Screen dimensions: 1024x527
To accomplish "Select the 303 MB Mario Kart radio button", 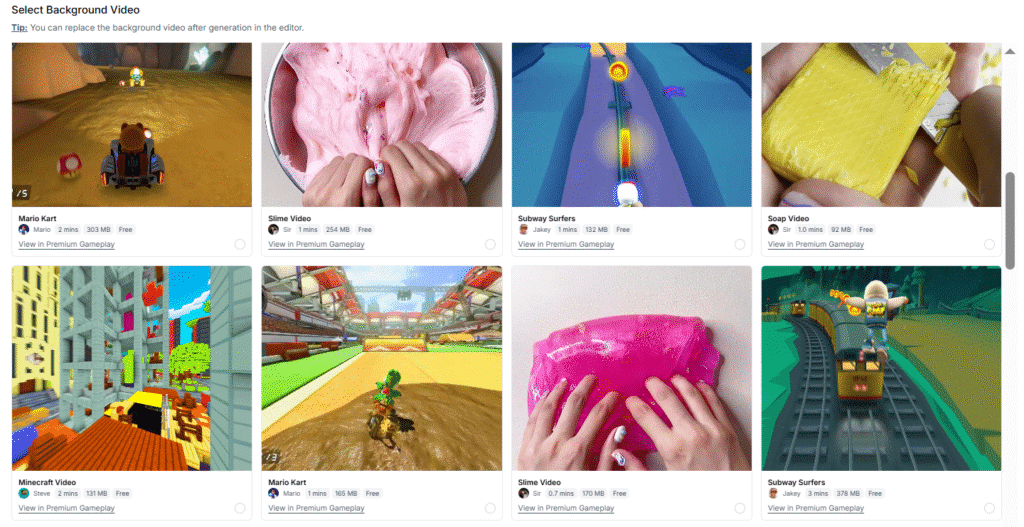I will pyautogui.click(x=240, y=244).
